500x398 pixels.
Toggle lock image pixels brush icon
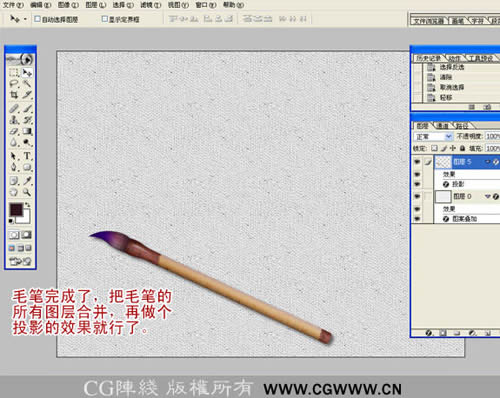point(444,148)
